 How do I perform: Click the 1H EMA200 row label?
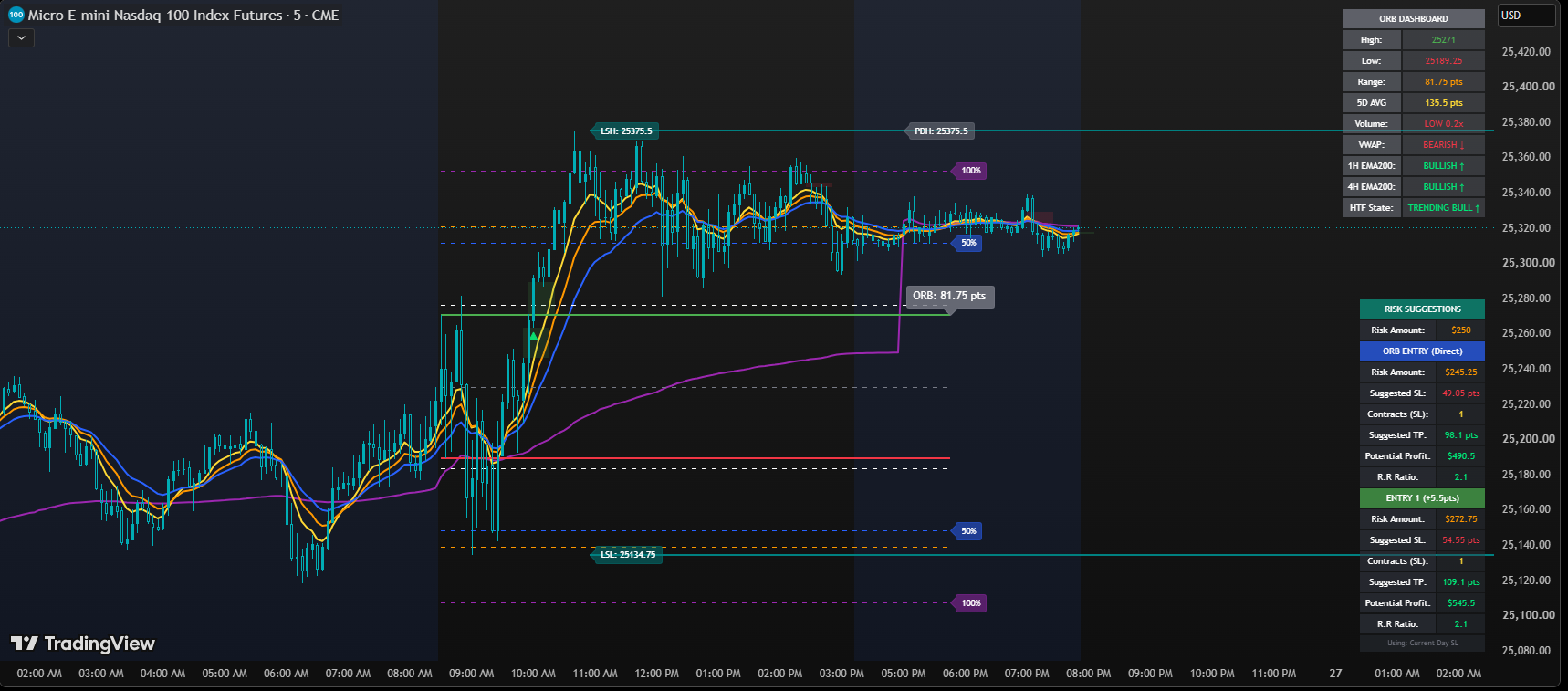click(1371, 166)
